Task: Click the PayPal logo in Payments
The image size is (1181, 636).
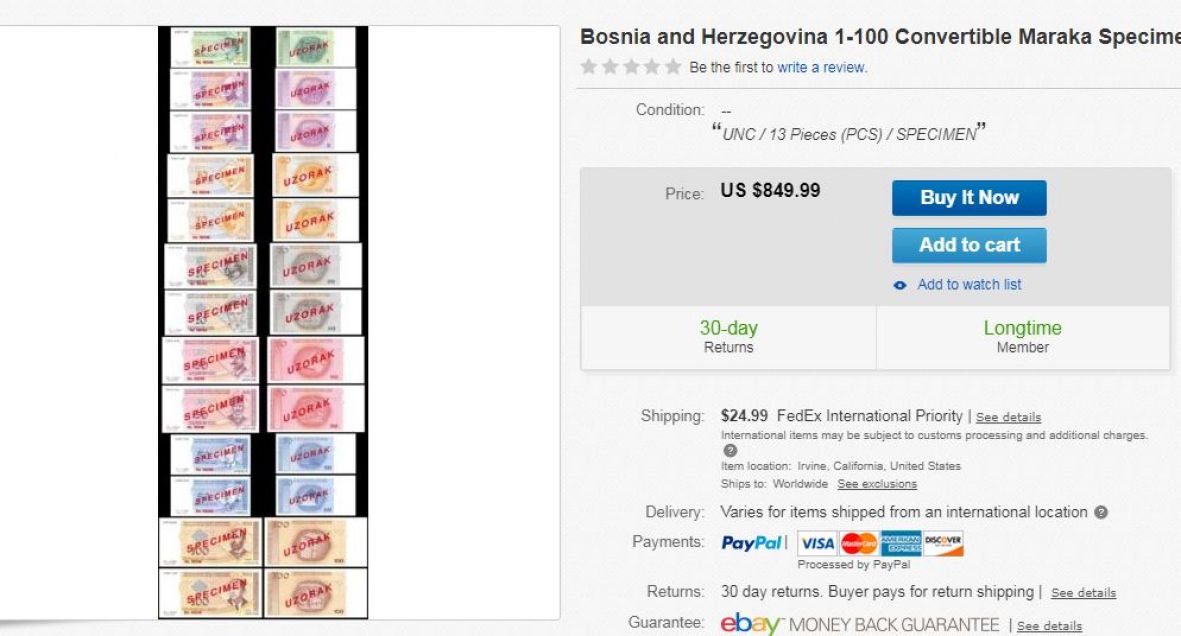Action: pos(752,543)
